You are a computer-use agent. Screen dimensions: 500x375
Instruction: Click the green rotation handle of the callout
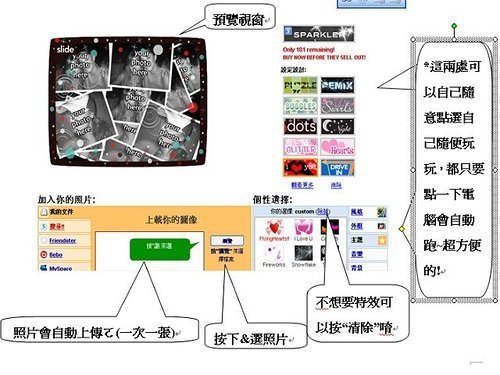click(x=454, y=26)
